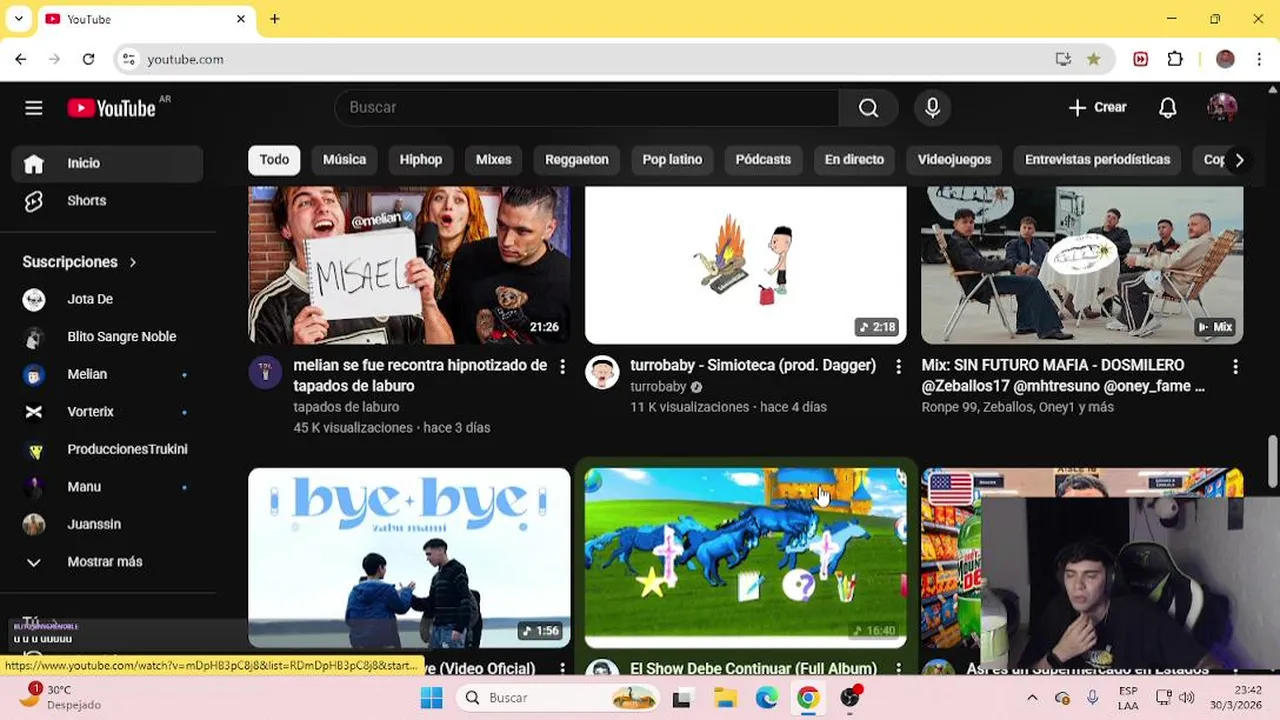The image size is (1280, 720).
Task: Start voice search with microphone icon
Action: tap(932, 108)
